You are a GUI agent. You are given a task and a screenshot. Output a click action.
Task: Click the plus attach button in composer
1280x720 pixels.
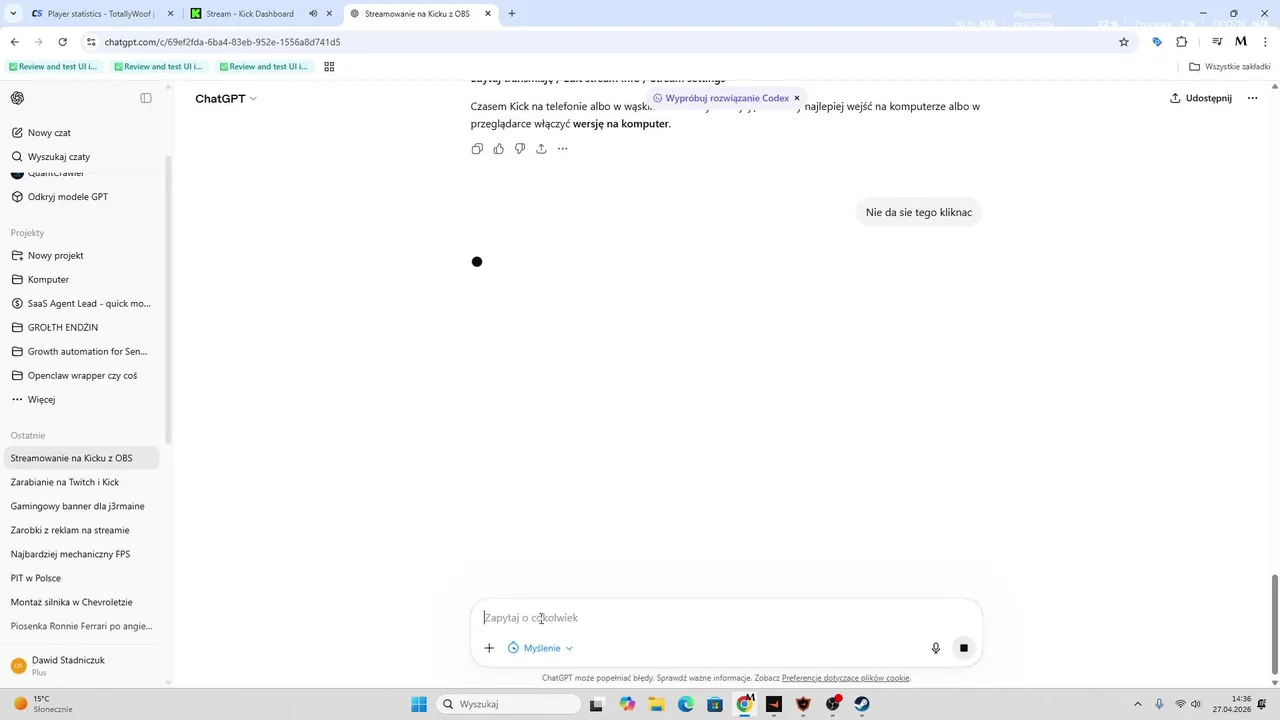tap(489, 648)
